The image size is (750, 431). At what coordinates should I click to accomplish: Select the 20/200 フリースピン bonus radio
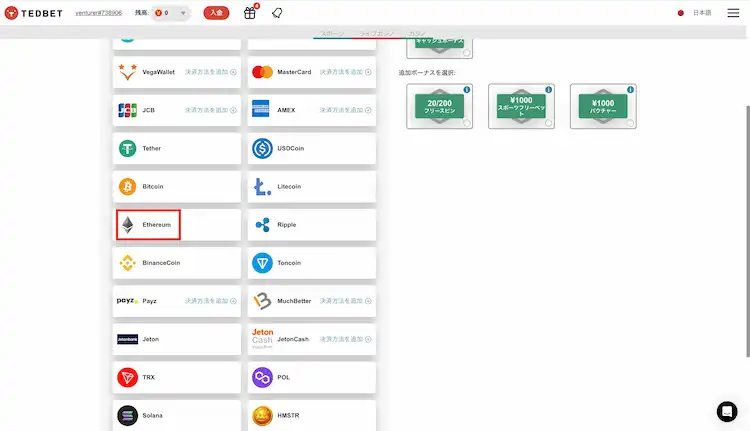tap(466, 123)
